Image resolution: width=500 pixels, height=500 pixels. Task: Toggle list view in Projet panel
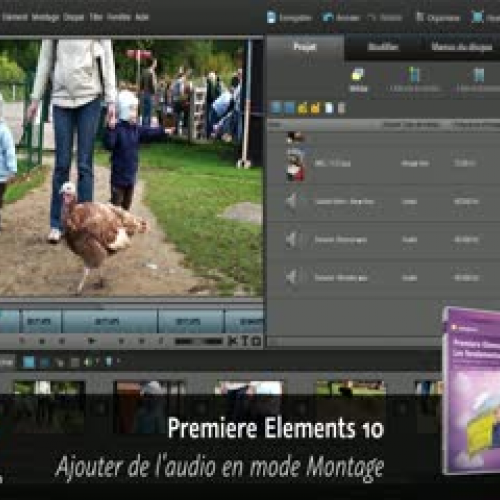pos(276,108)
